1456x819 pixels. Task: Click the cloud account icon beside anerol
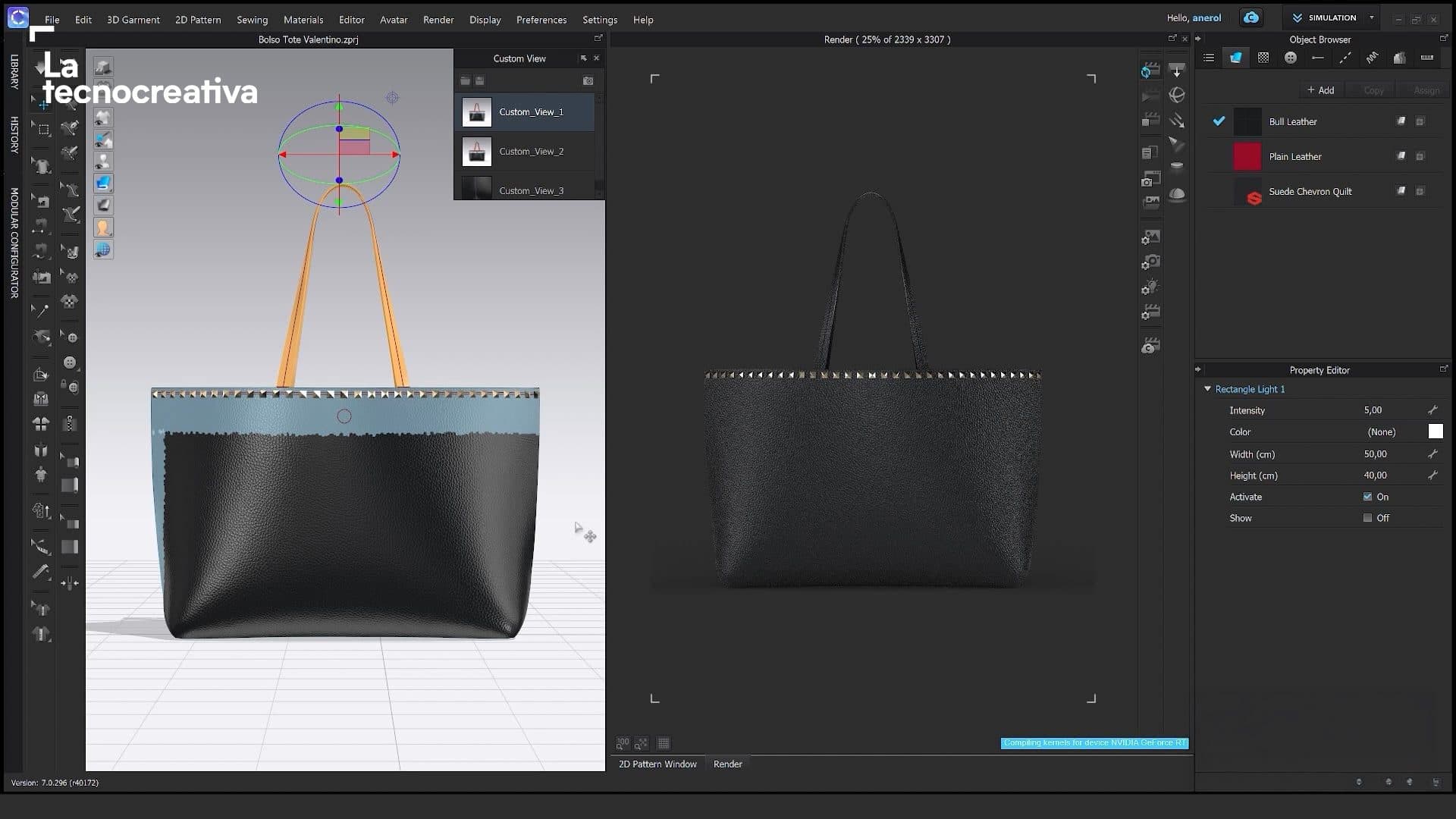point(1251,17)
